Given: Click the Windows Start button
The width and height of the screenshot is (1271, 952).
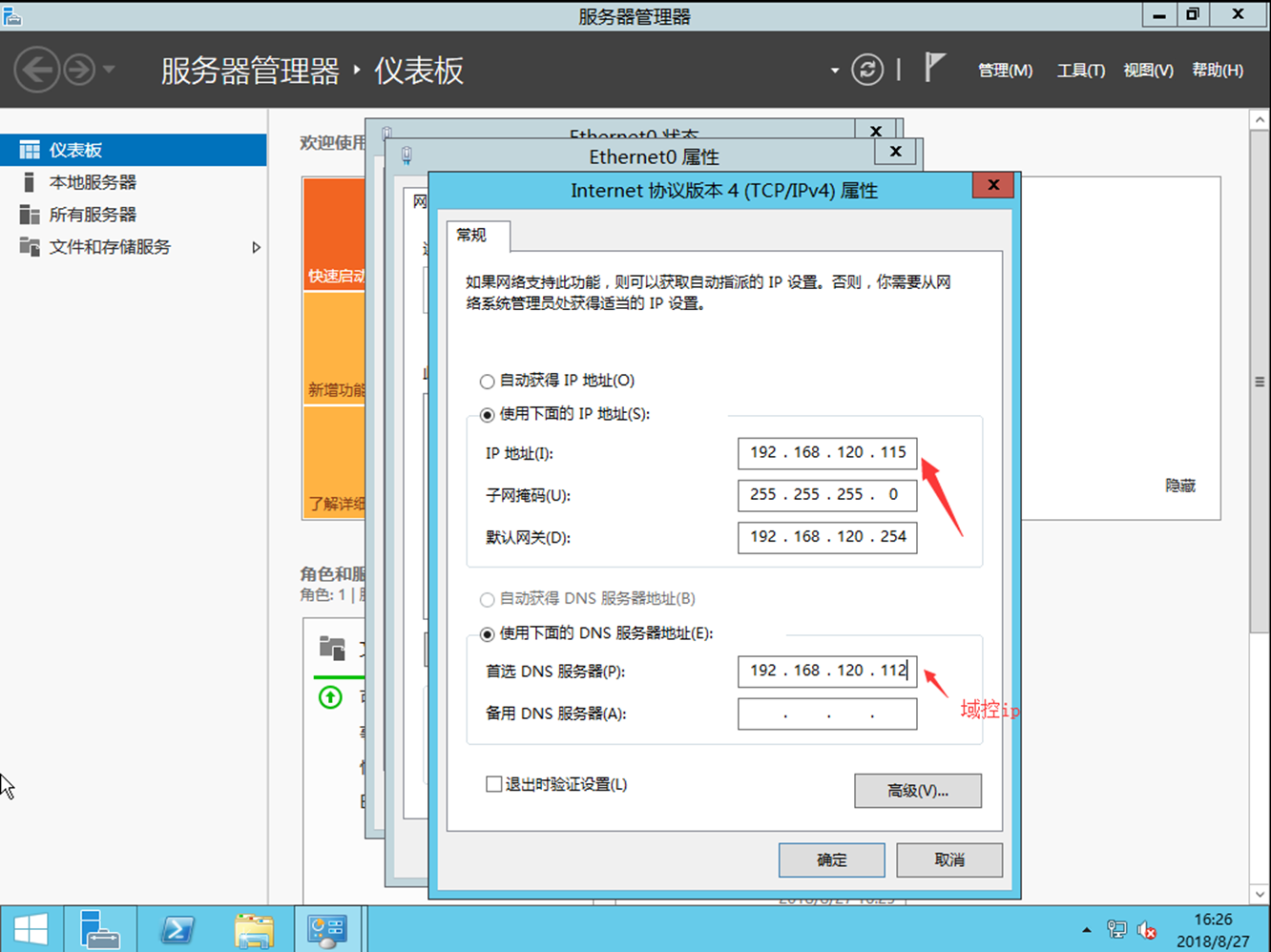Looking at the screenshot, I should tap(31, 929).
